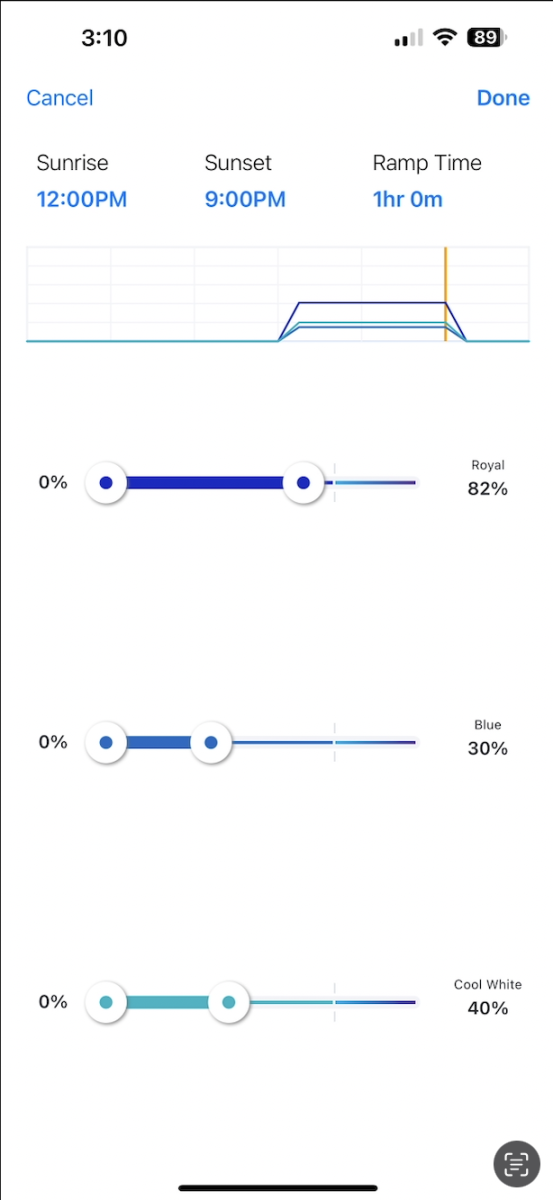Click the Cool White 40% value label

(x=488, y=1008)
